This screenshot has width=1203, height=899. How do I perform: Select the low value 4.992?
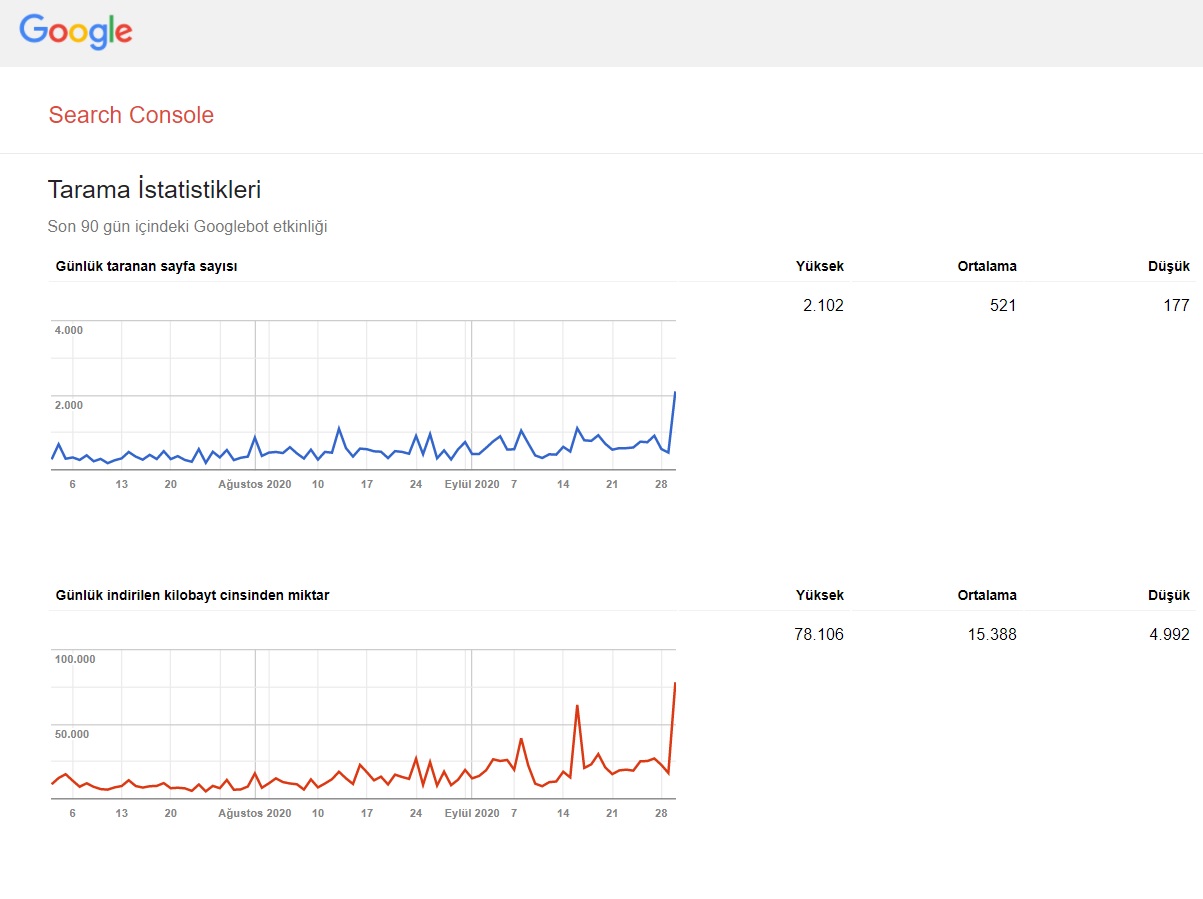(x=1169, y=634)
